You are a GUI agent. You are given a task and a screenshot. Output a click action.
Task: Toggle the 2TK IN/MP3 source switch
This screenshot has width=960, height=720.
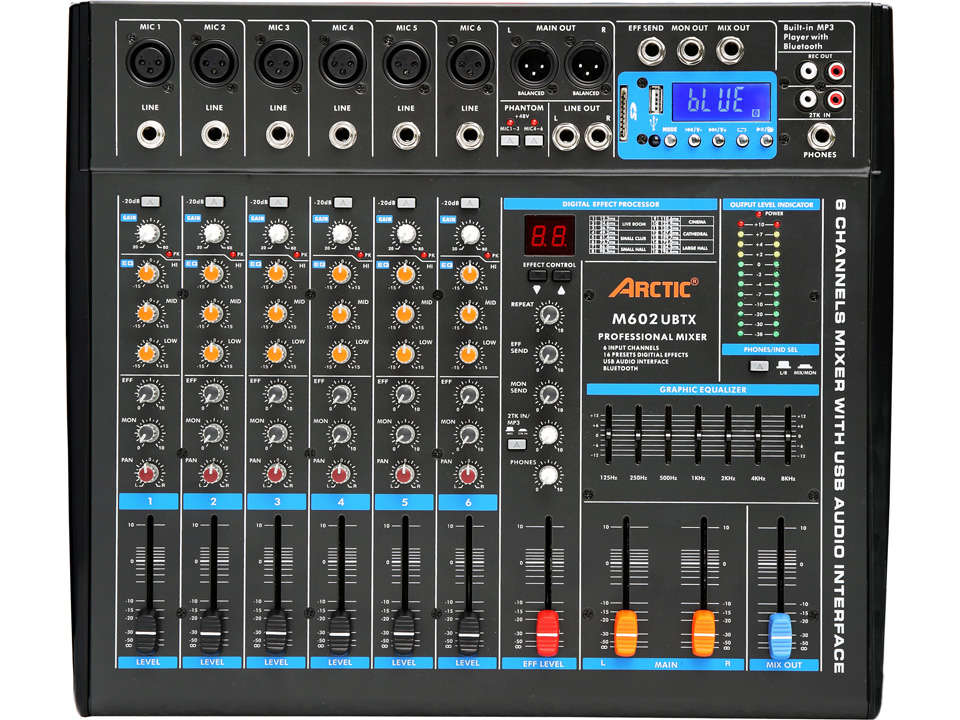(x=517, y=444)
